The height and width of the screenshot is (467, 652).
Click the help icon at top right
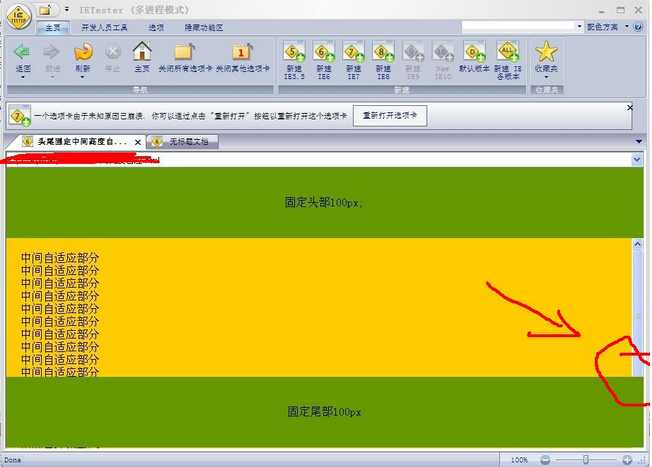pos(638,27)
